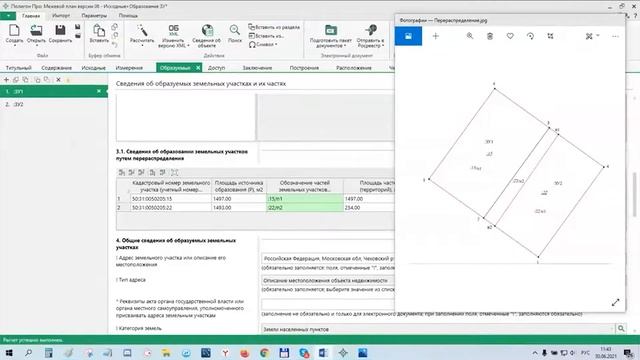This screenshot has width=640, height=360.
Task: Click cell 50:31:0050205:15 in table
Action: tap(170, 199)
